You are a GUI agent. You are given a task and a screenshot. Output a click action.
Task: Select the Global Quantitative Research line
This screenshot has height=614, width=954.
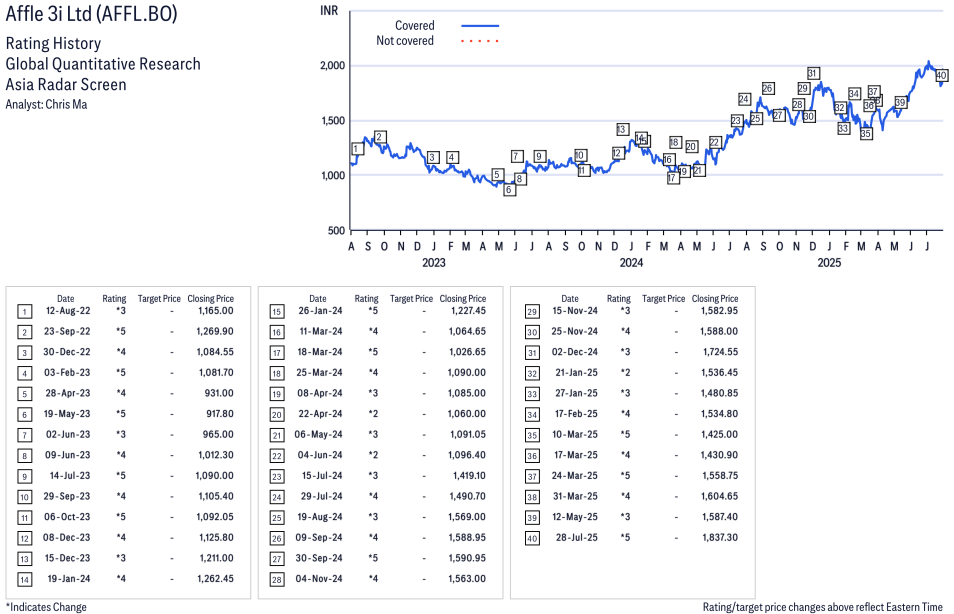[103, 64]
